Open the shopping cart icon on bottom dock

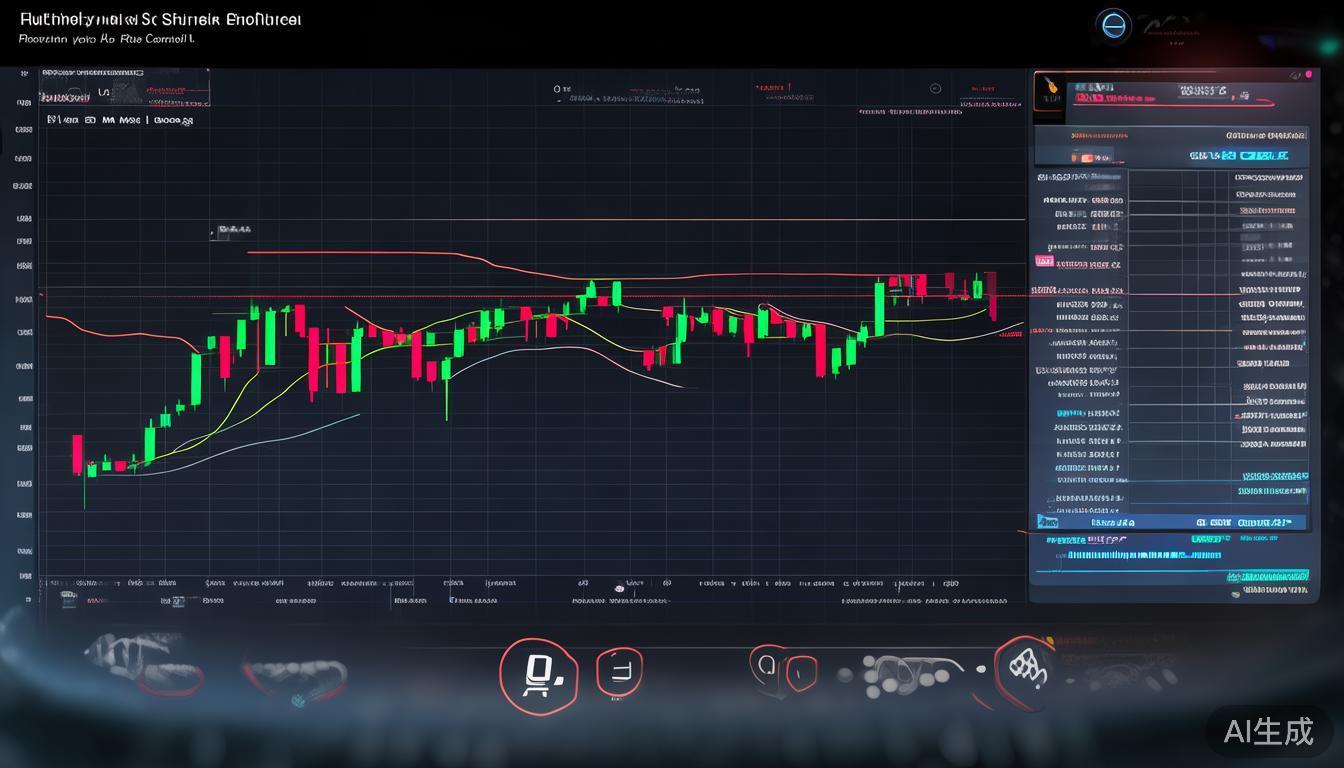538,673
